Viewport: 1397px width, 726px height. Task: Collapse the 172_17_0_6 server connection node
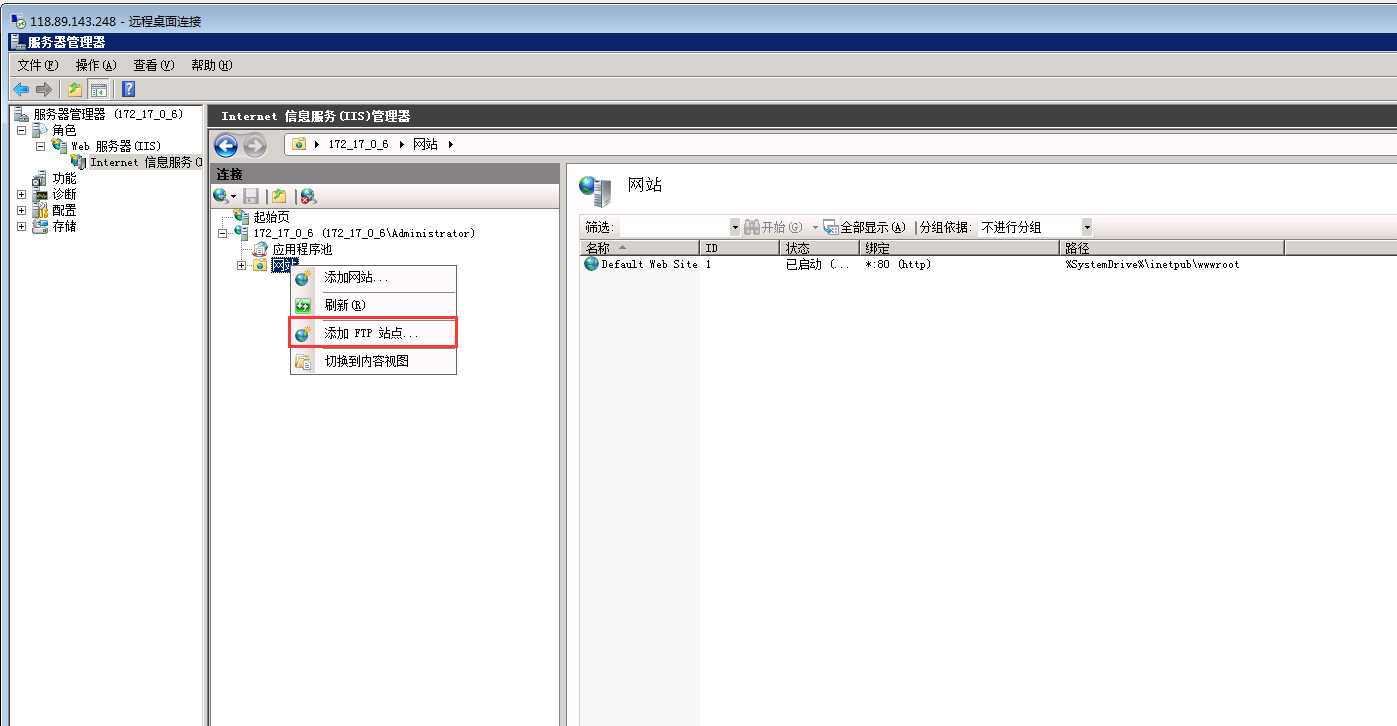(224, 233)
